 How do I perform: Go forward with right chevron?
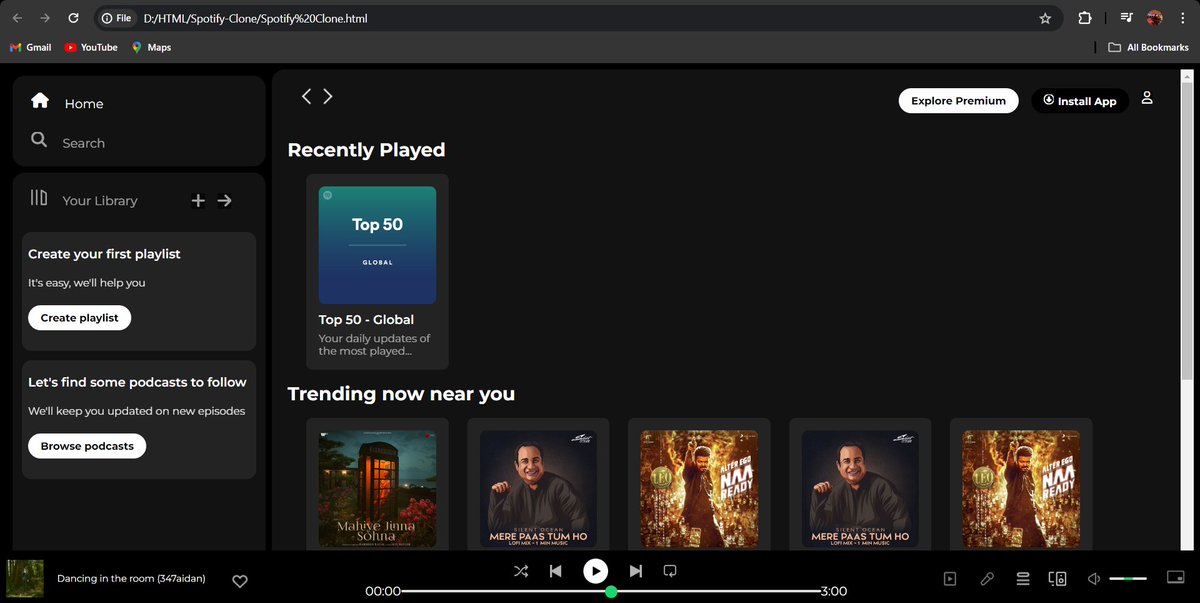(328, 96)
